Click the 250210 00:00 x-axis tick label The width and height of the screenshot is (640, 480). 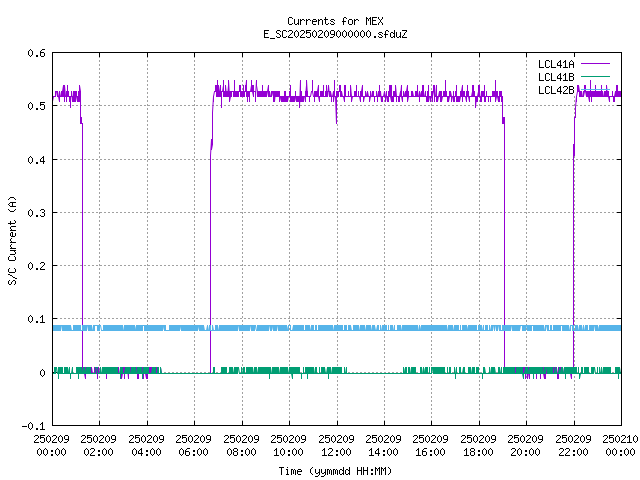click(620, 445)
